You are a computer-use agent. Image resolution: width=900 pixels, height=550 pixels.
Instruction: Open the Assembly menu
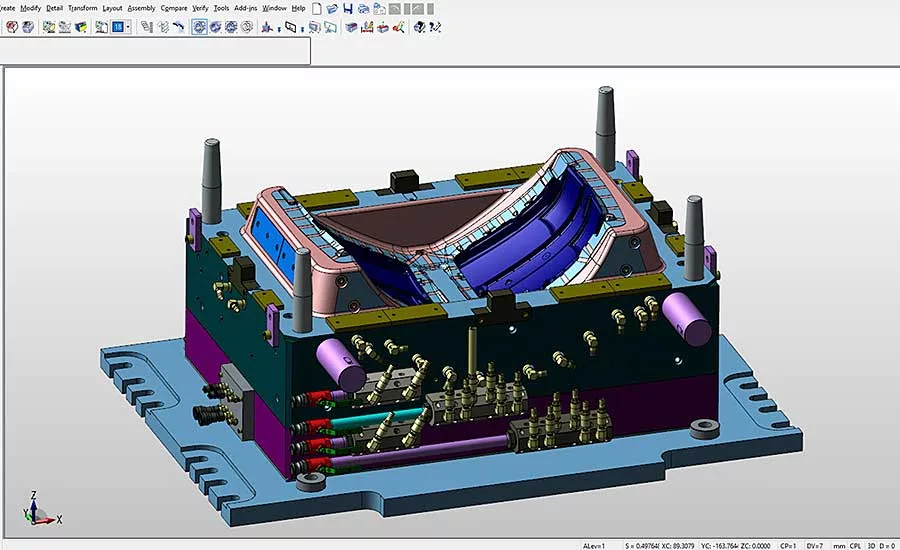(x=141, y=8)
